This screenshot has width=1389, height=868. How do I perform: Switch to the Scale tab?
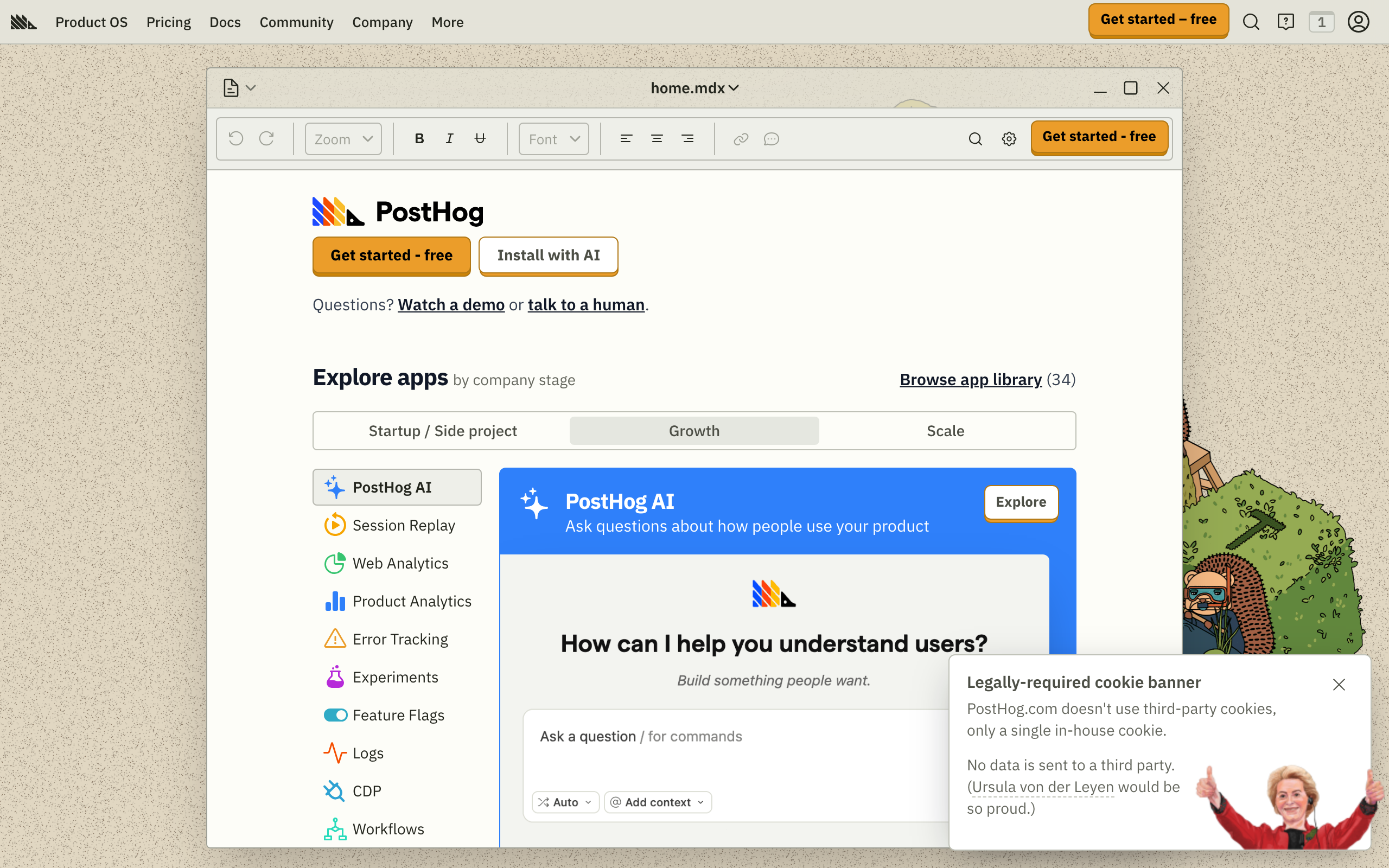click(945, 431)
